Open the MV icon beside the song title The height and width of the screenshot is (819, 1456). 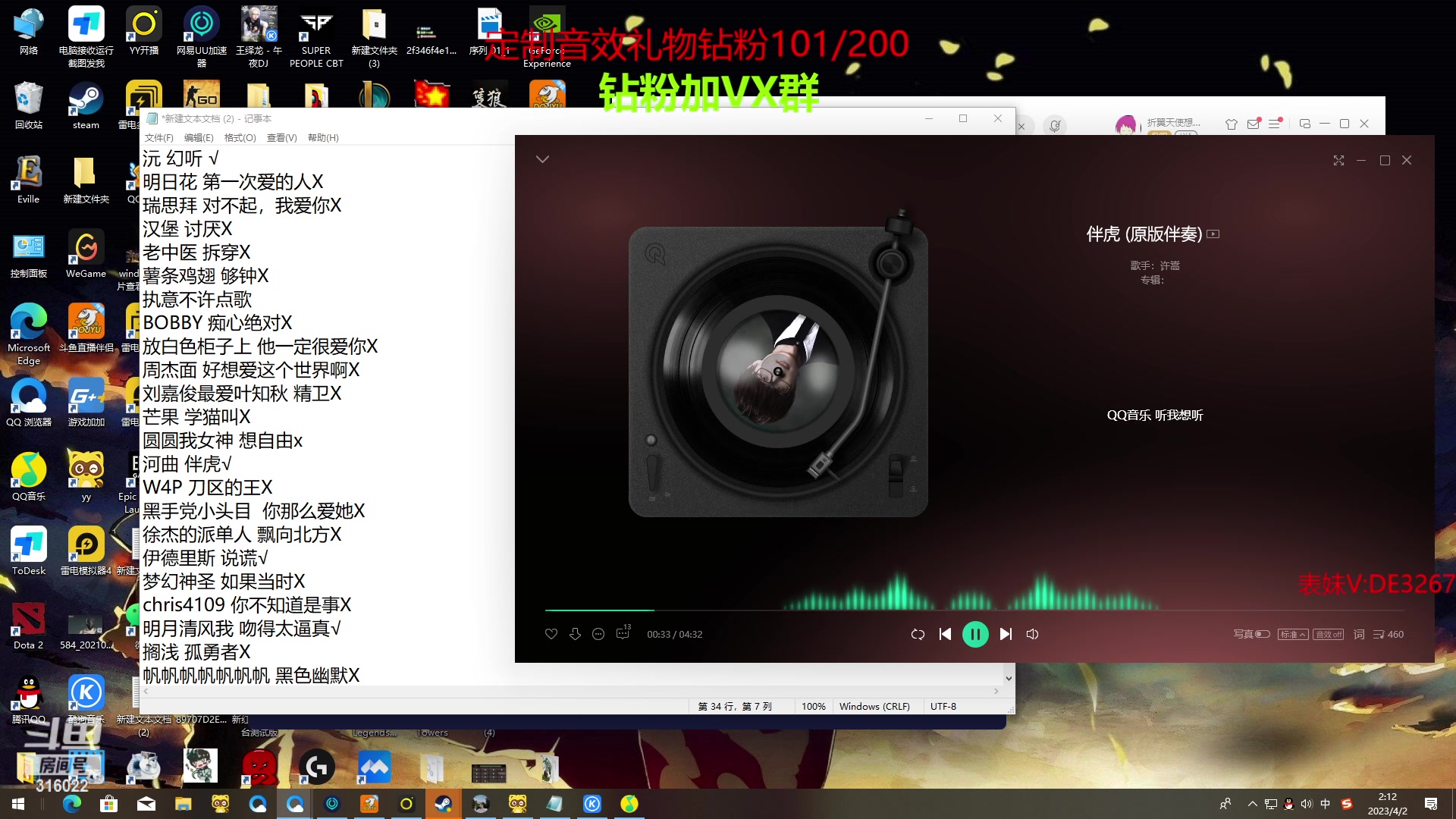point(1213,234)
